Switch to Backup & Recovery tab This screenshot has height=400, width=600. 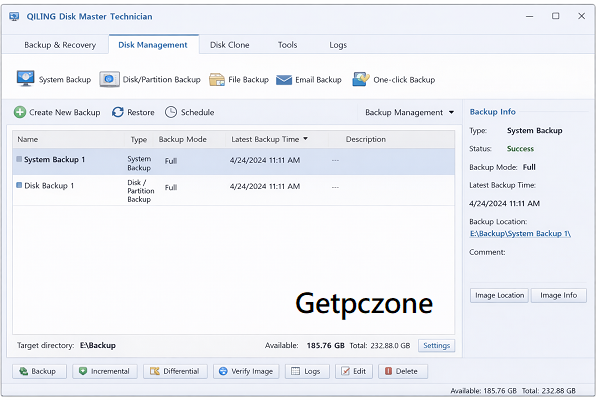[x=60, y=45]
